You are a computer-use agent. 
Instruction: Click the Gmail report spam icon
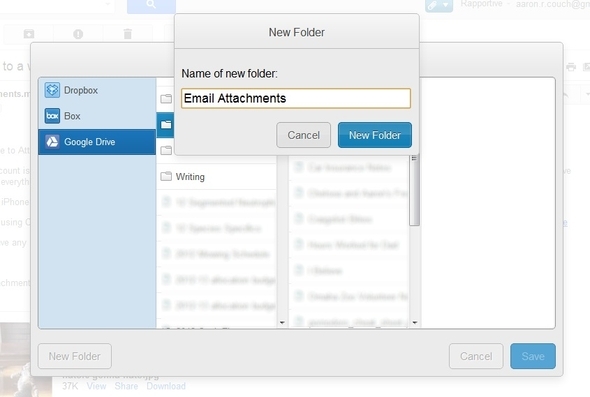78,34
